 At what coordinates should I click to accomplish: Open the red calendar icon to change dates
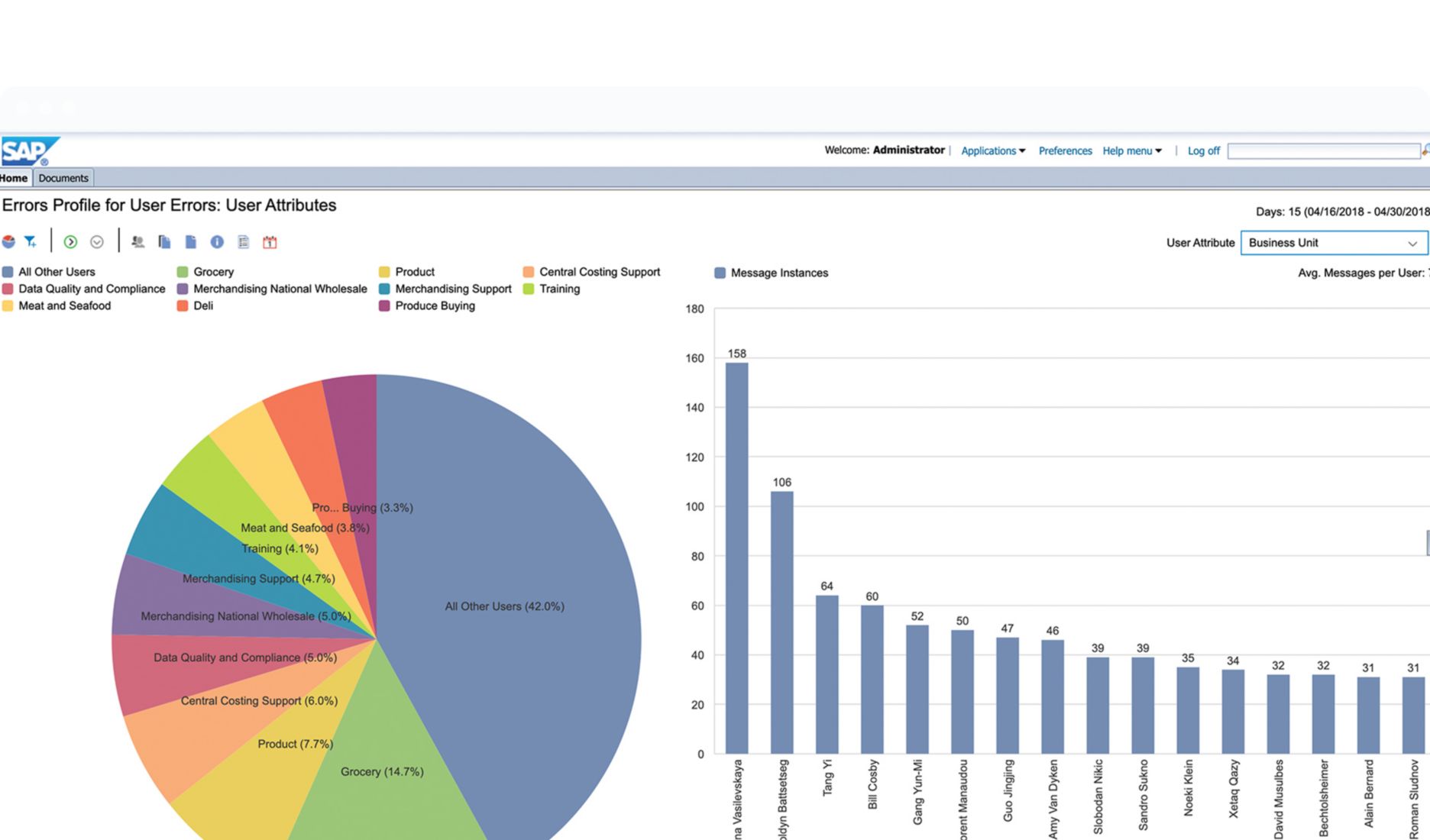pyautogui.click(x=269, y=241)
